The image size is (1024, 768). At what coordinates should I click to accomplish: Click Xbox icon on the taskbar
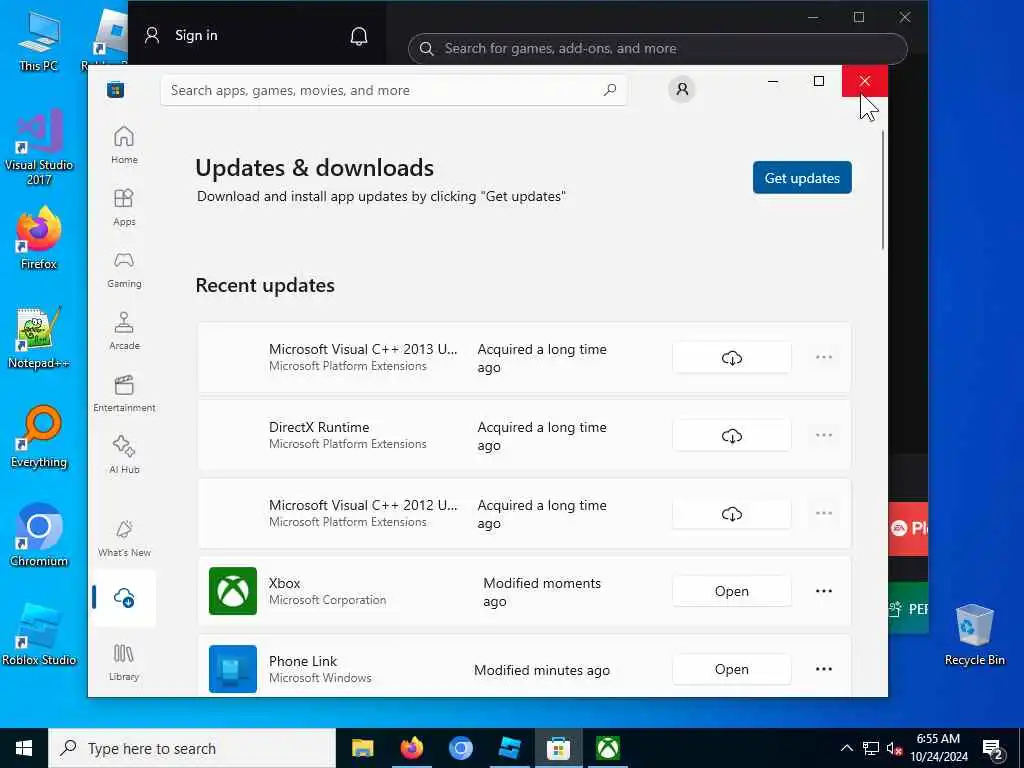[607, 748]
